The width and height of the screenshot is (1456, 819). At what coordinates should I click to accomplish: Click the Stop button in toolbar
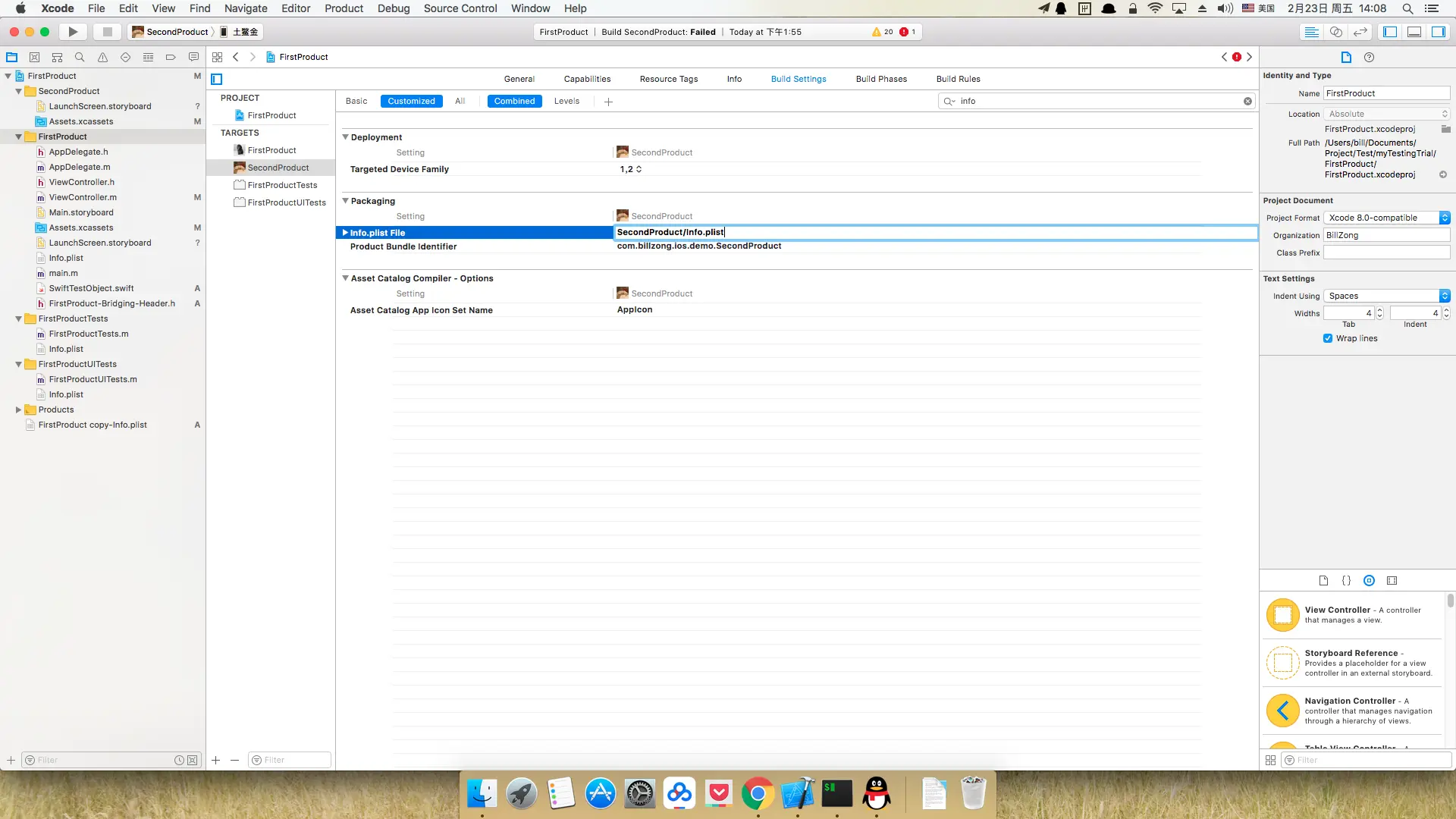107,32
